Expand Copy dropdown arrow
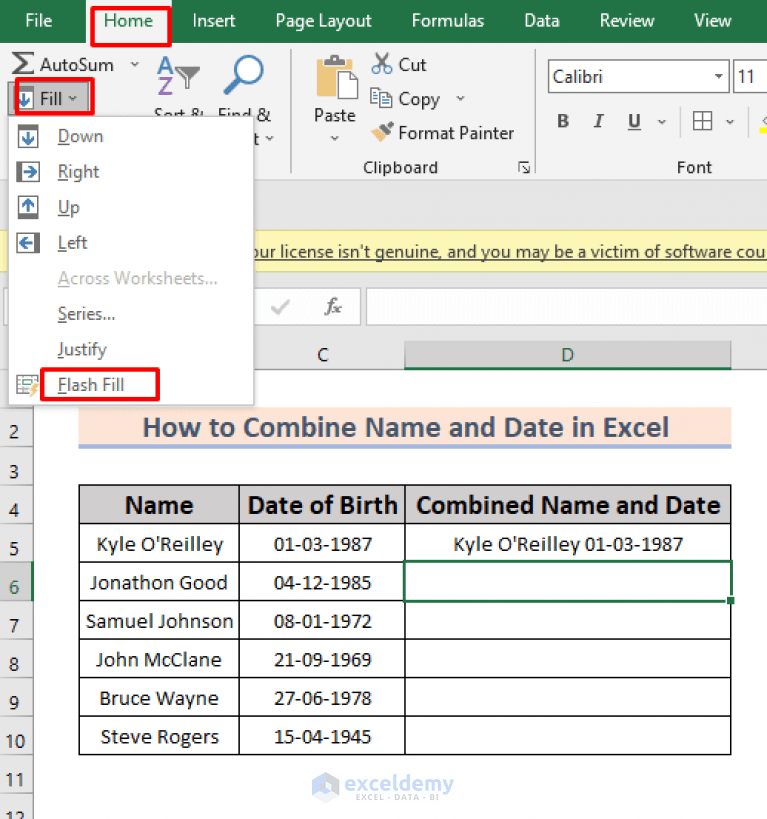Screen dimensions: 767x819 coord(460,98)
